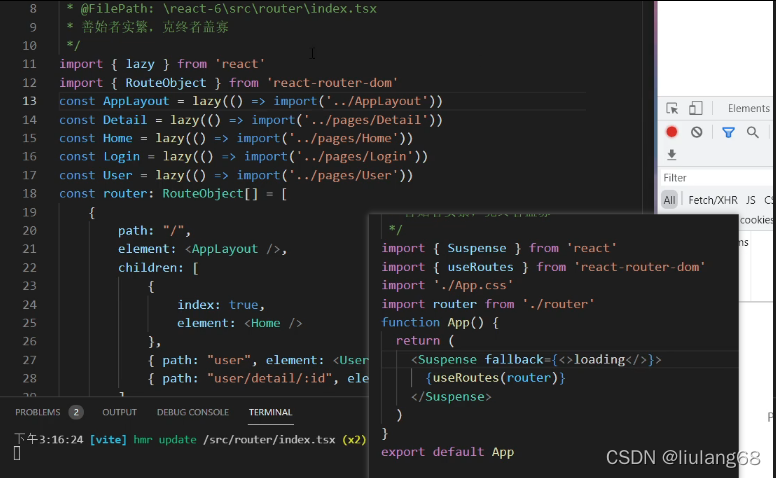Select the All request type filter
The image size is (776, 478).
669,200
